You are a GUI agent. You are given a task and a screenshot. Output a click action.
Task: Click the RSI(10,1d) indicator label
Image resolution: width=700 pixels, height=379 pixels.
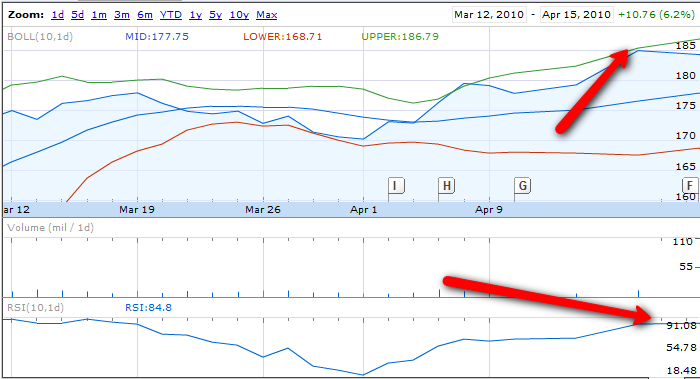(x=36, y=308)
